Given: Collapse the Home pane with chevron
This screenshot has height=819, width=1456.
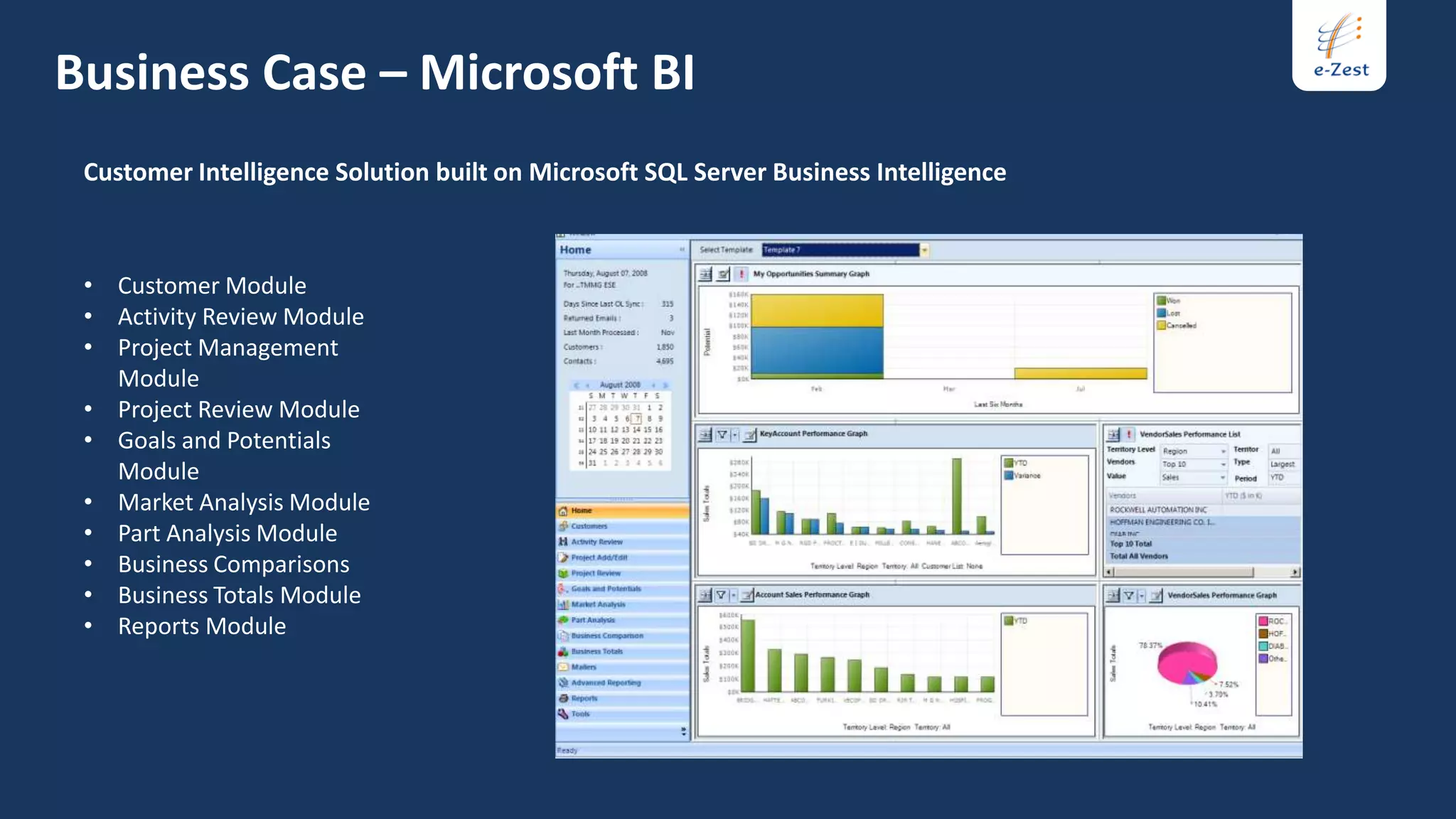Looking at the screenshot, I should 682,250.
